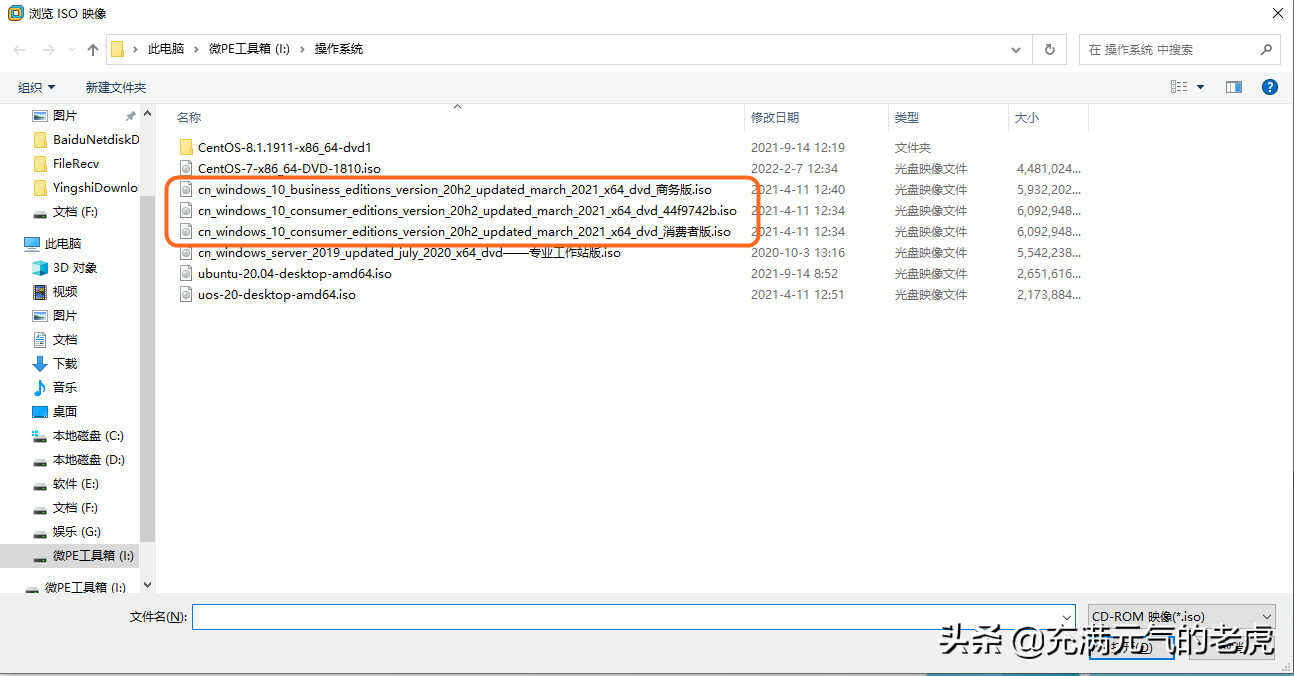Click the view layout icon
The image size is (1294, 676).
point(1179,87)
